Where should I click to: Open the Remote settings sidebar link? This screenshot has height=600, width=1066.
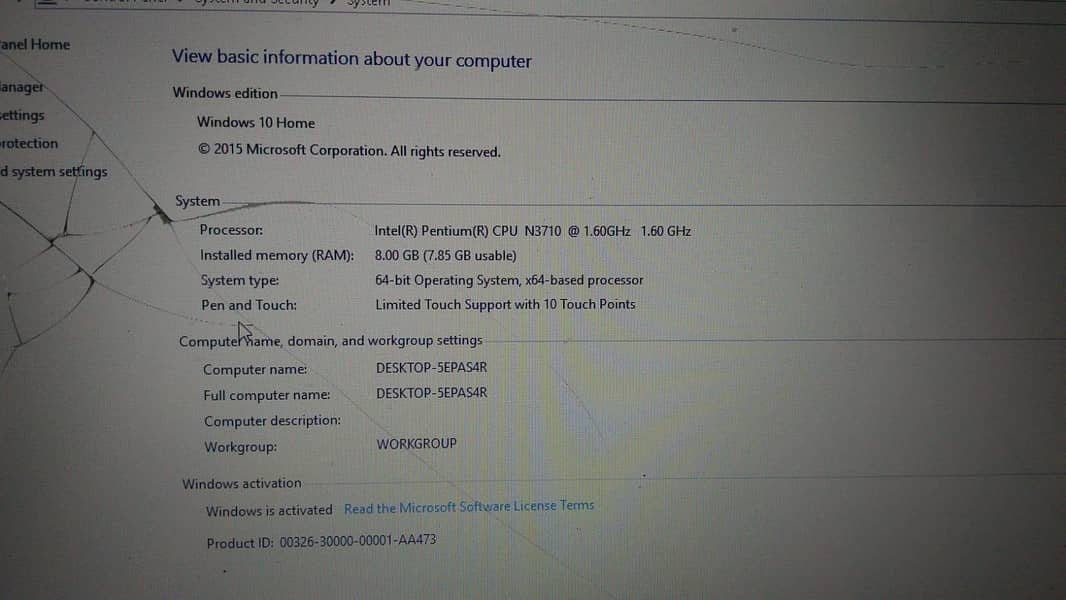22,116
